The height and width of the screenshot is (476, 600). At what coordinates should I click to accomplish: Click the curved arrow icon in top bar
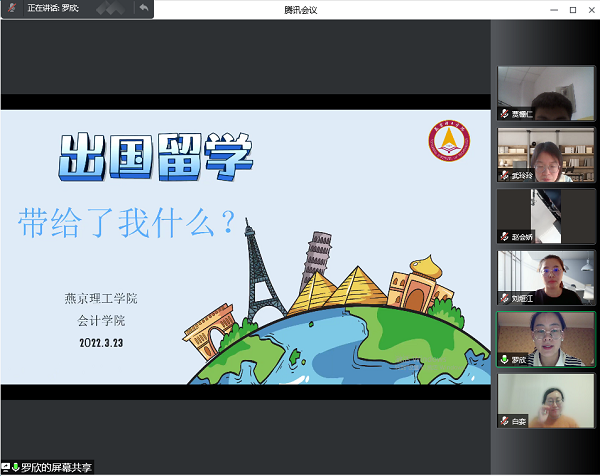(143, 8)
